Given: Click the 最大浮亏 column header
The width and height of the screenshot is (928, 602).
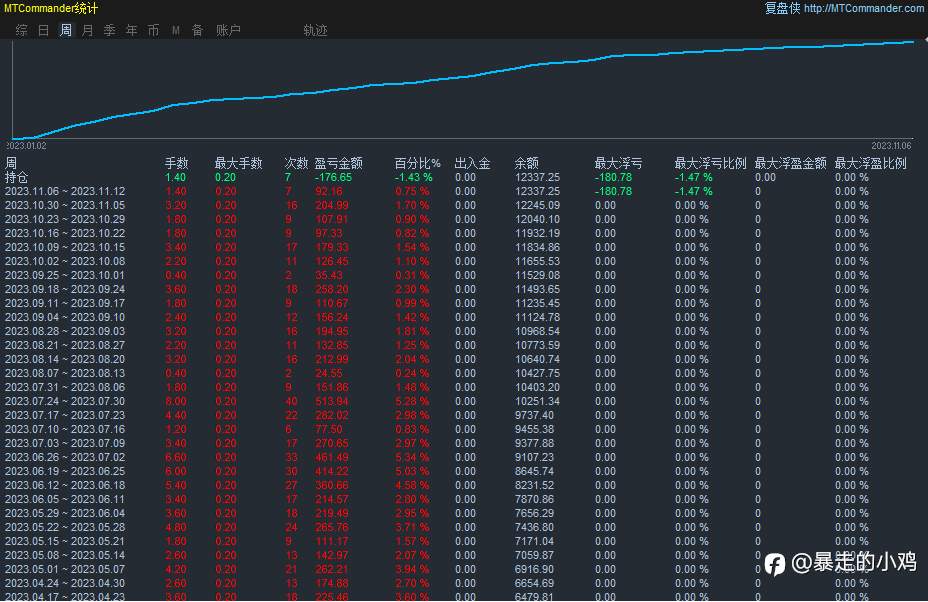Looking at the screenshot, I should coord(618,163).
